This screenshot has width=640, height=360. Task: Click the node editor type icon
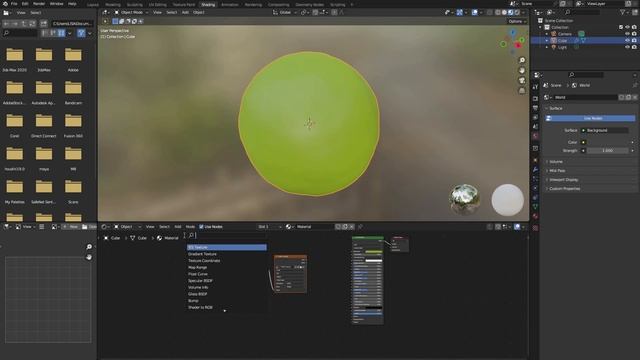[x=104, y=227]
